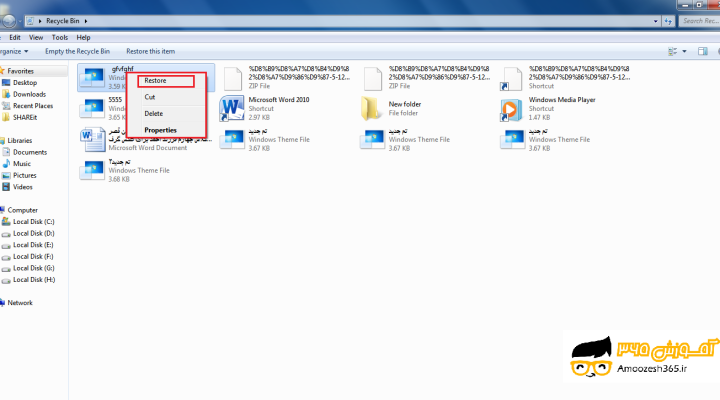
Task: Open the view options dropdown arrow
Action: pos(684,51)
